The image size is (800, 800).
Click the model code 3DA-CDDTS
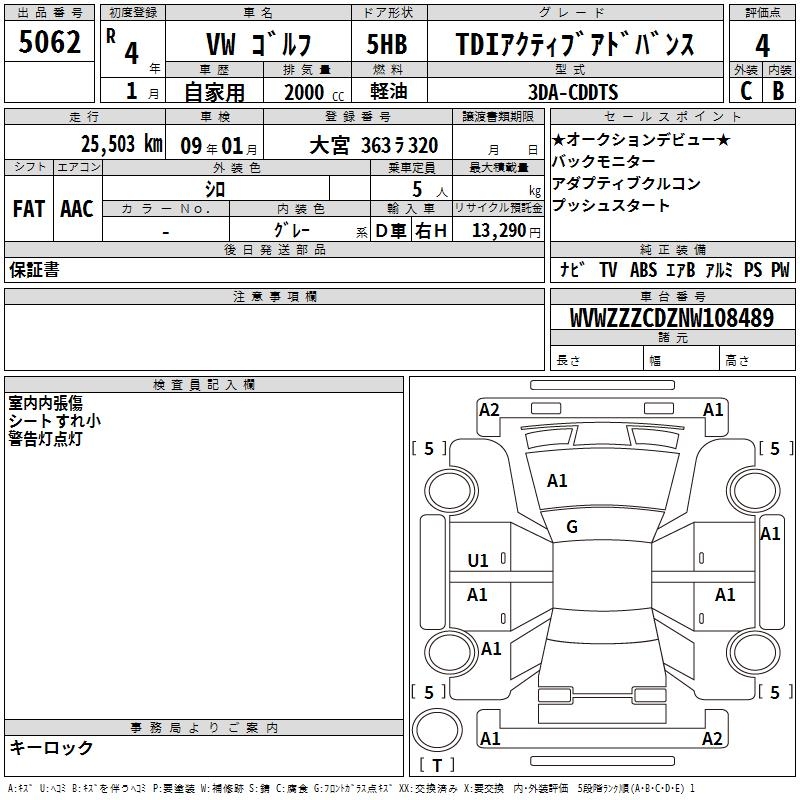coord(573,92)
